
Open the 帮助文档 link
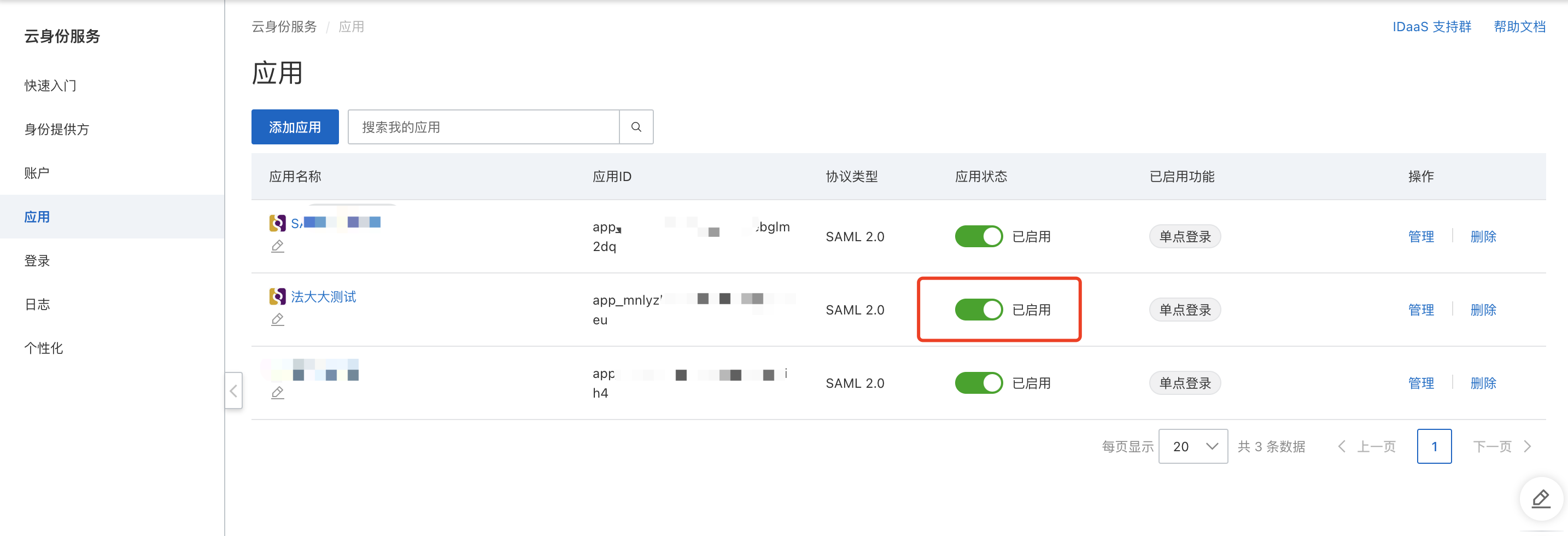(x=1519, y=27)
